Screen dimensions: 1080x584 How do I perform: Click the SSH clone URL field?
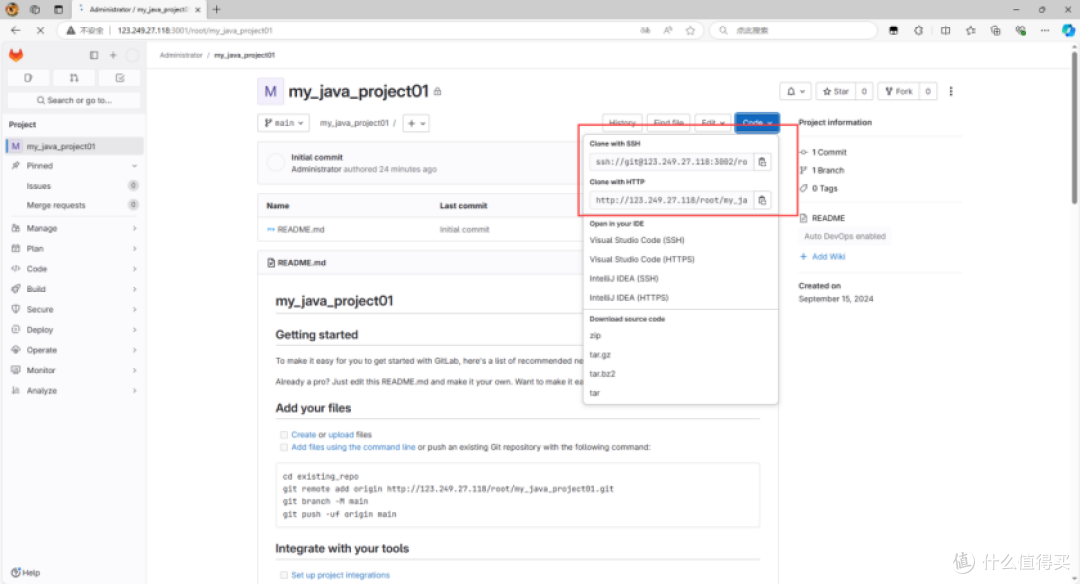(672, 162)
